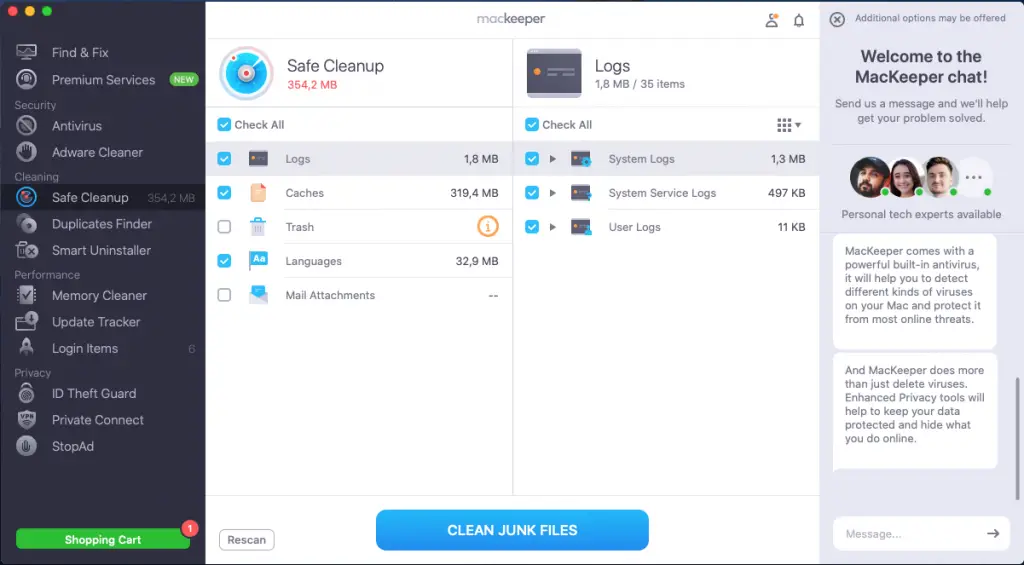Screen dimensions: 1024x565
Task: Click the female tech expert avatar
Action: pyautogui.click(x=905, y=177)
